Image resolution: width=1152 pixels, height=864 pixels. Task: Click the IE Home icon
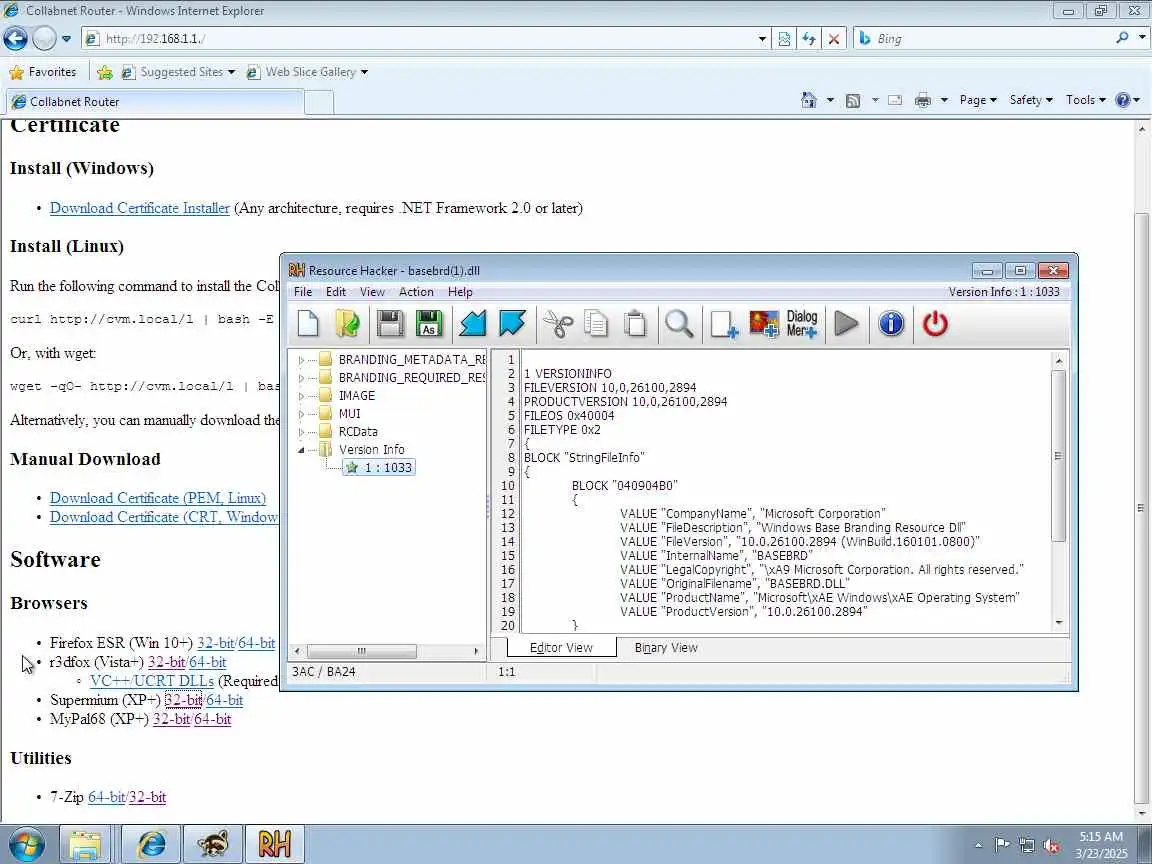click(809, 100)
